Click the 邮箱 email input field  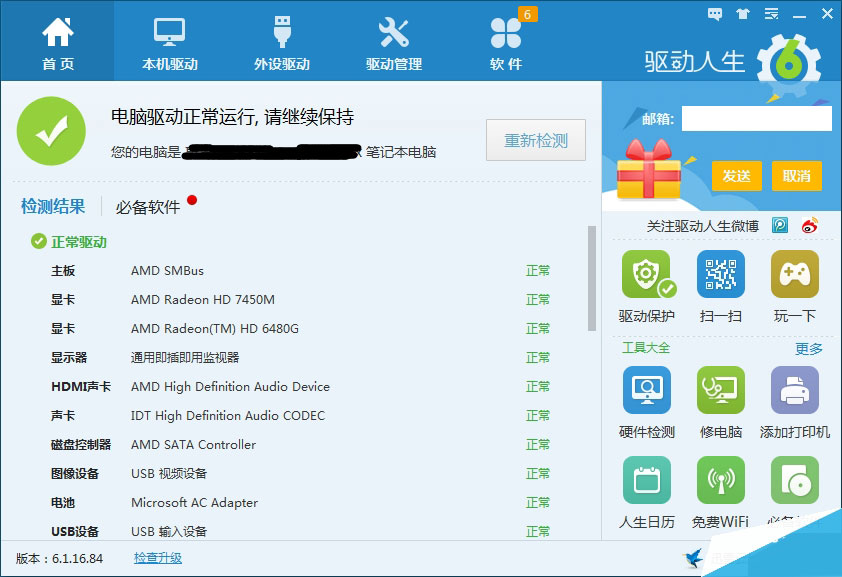coord(757,120)
